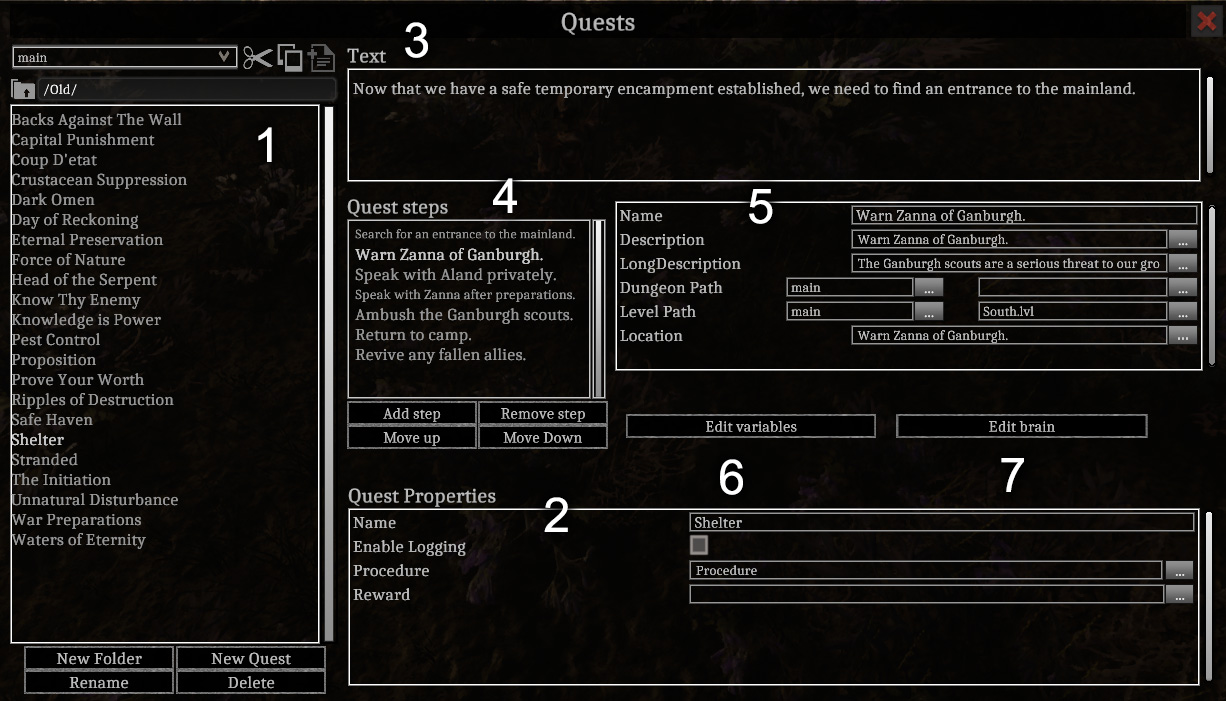Select quest Waters of Eternity
Screen dimensions: 1226x701
point(78,540)
